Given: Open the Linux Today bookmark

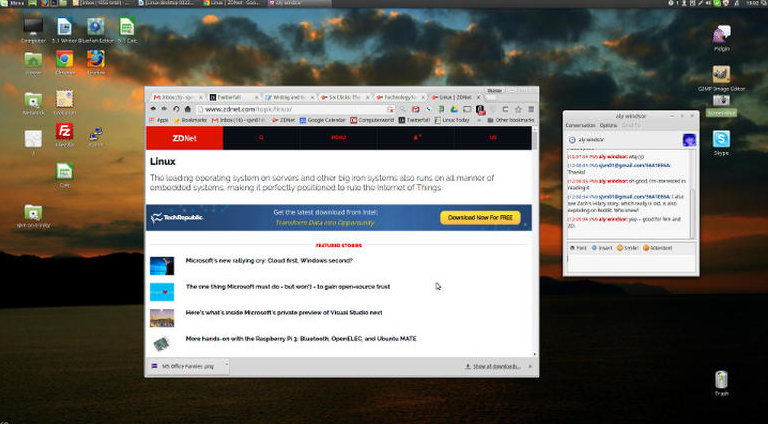Looking at the screenshot, I should pyautogui.click(x=452, y=120).
